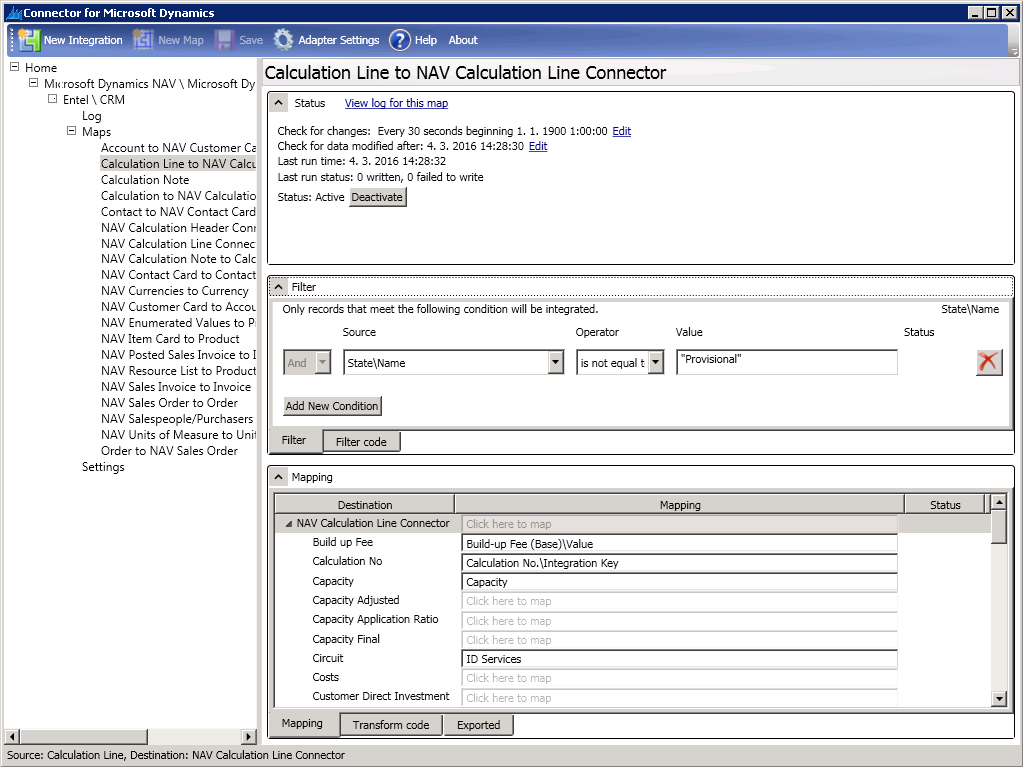Image resolution: width=1023 pixels, height=767 pixels.
Task: Select NAV Sales Invoice to Invoice map
Action: click(176, 387)
